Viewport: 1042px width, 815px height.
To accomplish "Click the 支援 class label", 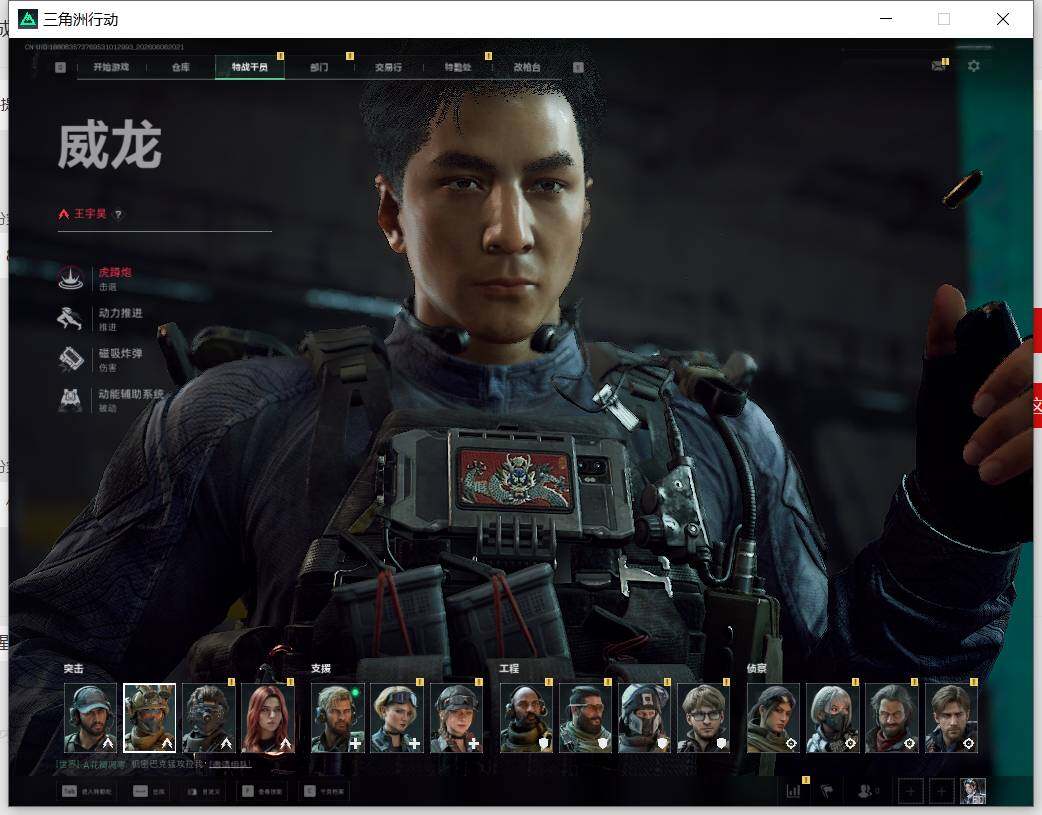I will [x=321, y=669].
